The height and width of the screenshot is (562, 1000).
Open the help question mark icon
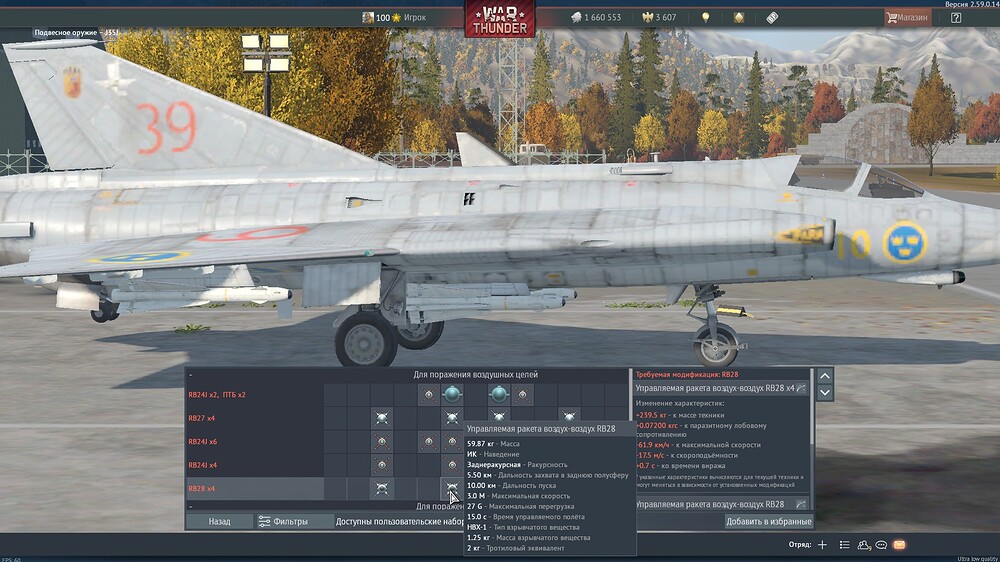[955, 18]
